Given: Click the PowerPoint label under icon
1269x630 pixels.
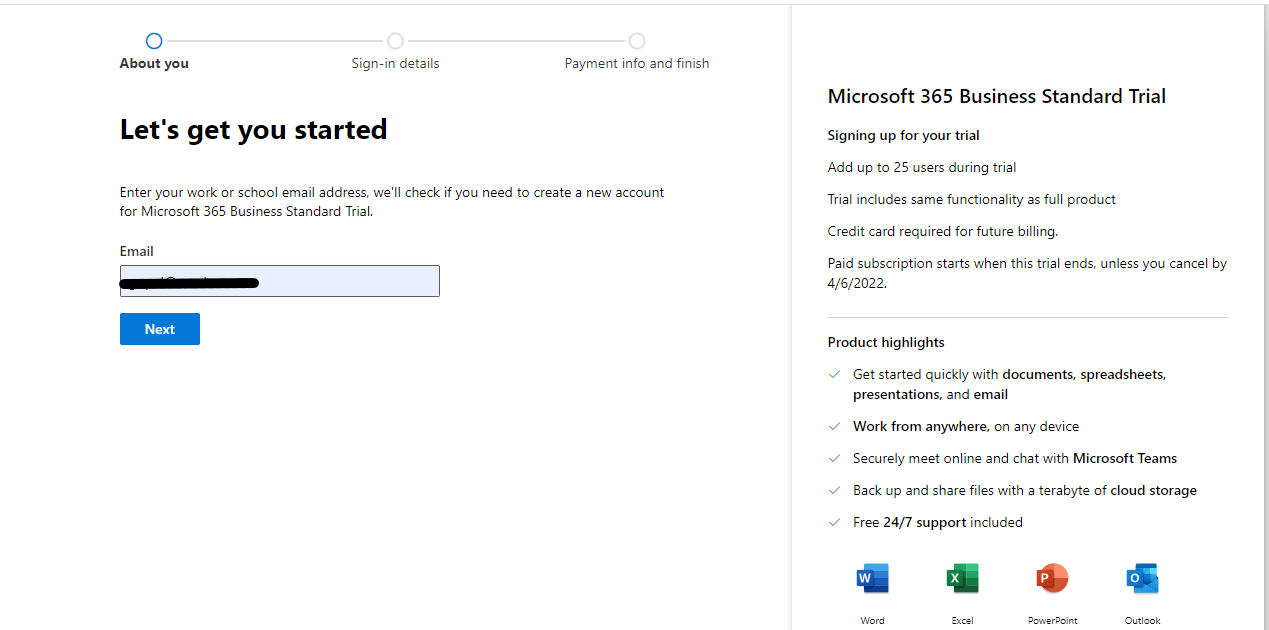Looking at the screenshot, I should click(1052, 621).
